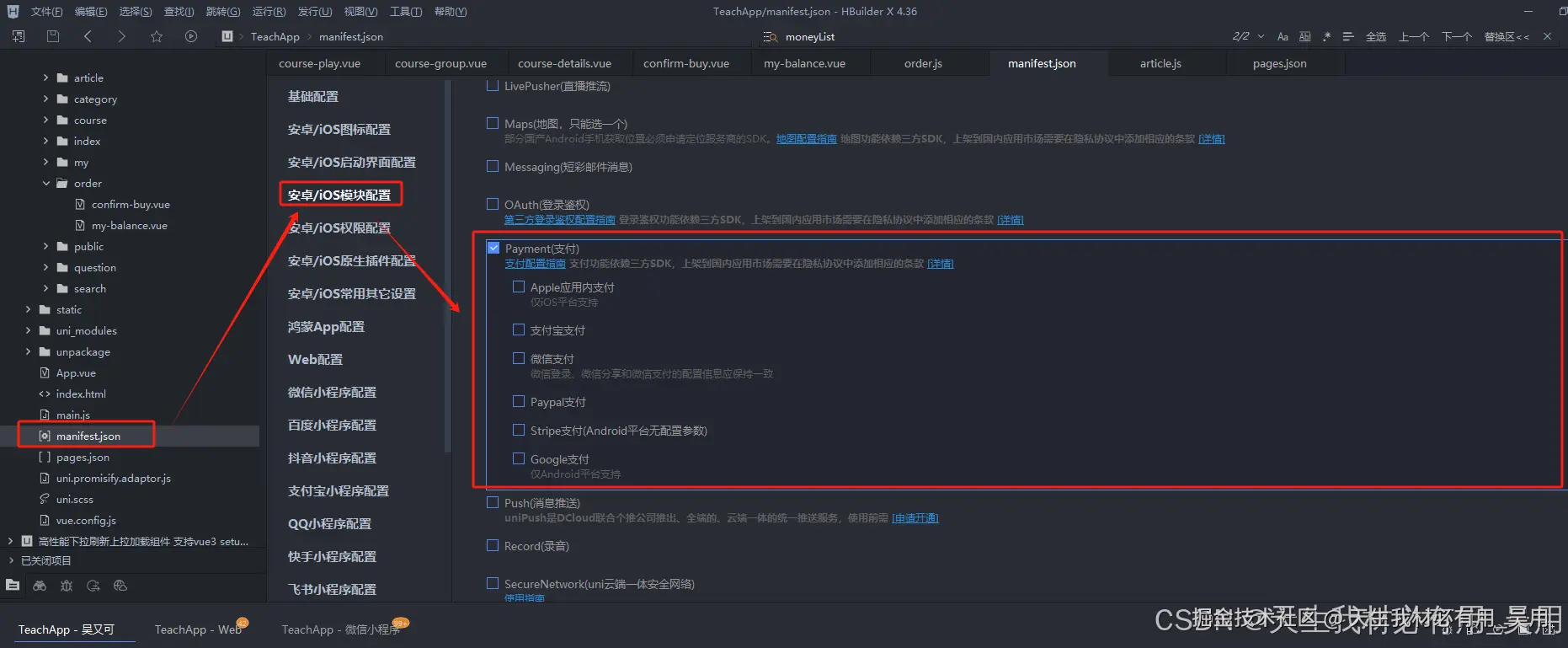Screen dimensions: 1568x648
Task: Click the save disk toolbar icon
Action: tap(53, 36)
